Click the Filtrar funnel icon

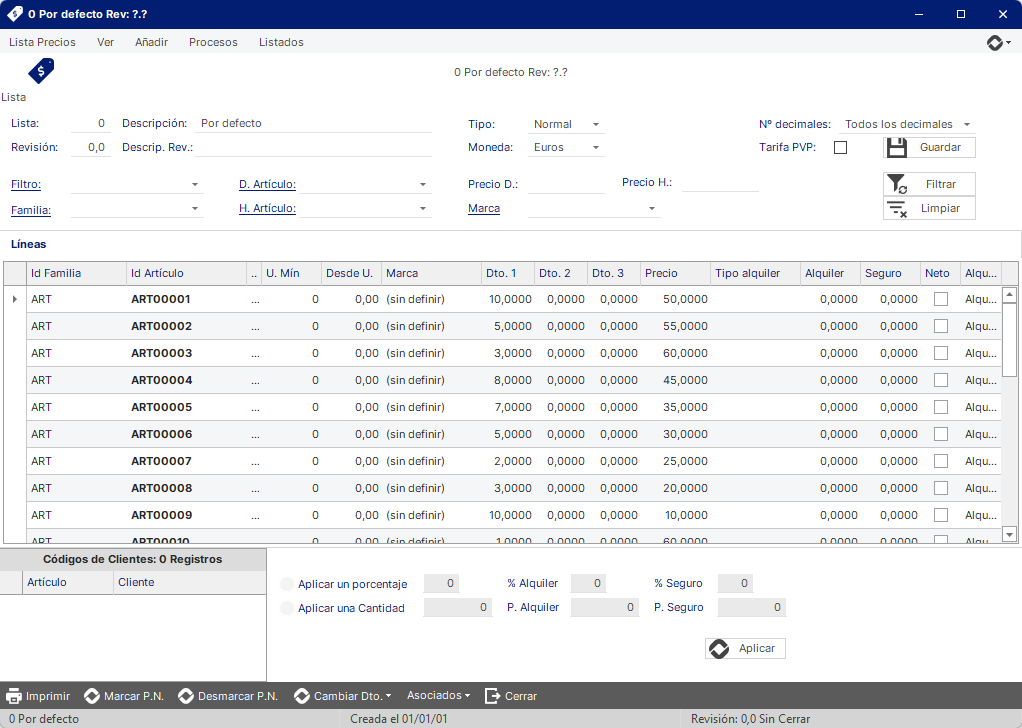point(897,184)
